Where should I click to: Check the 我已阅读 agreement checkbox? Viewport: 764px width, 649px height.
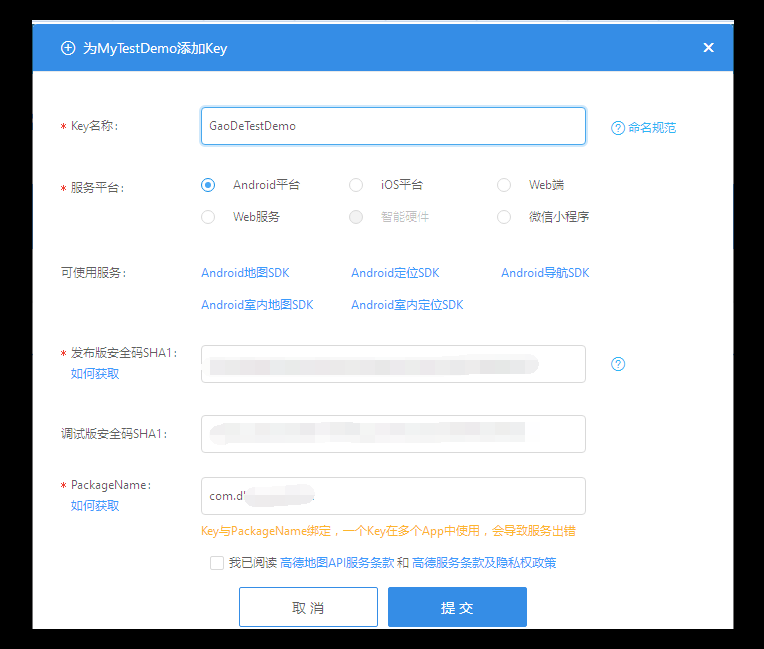tap(217, 563)
